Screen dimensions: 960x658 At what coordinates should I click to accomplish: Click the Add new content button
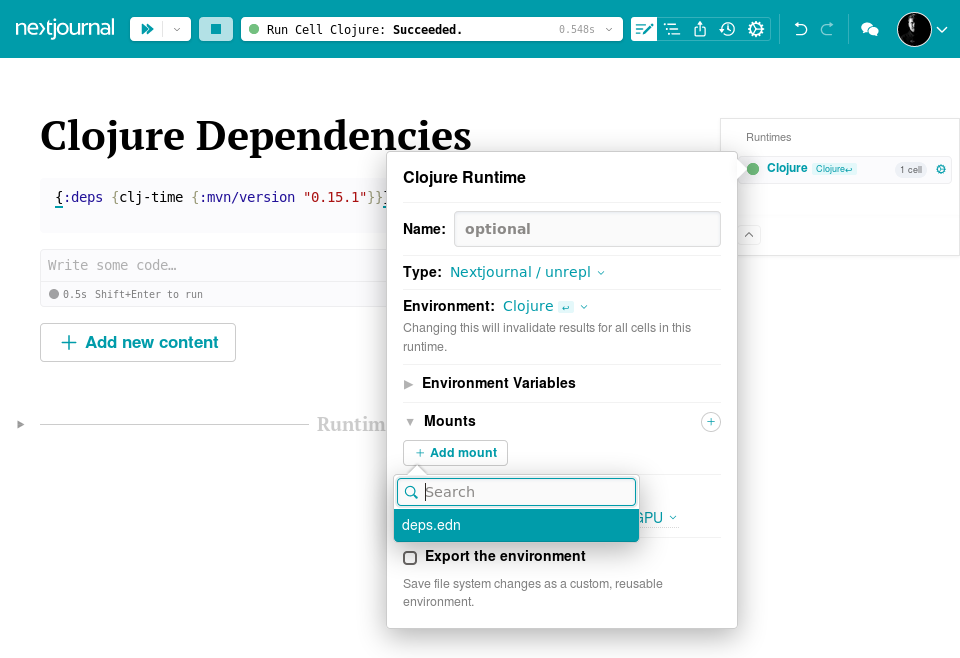[138, 342]
